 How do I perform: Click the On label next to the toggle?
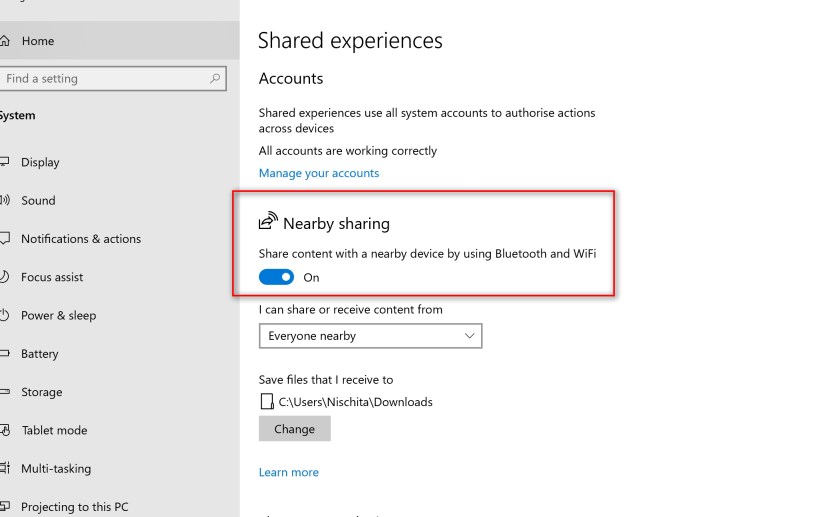[311, 278]
